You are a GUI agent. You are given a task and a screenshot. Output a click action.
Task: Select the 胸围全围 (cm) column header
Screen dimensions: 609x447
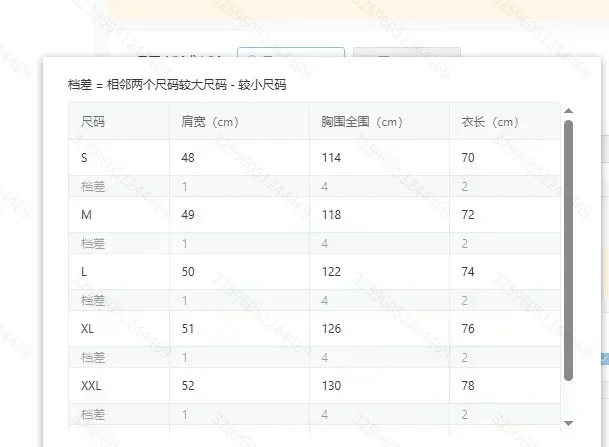[x=362, y=122]
